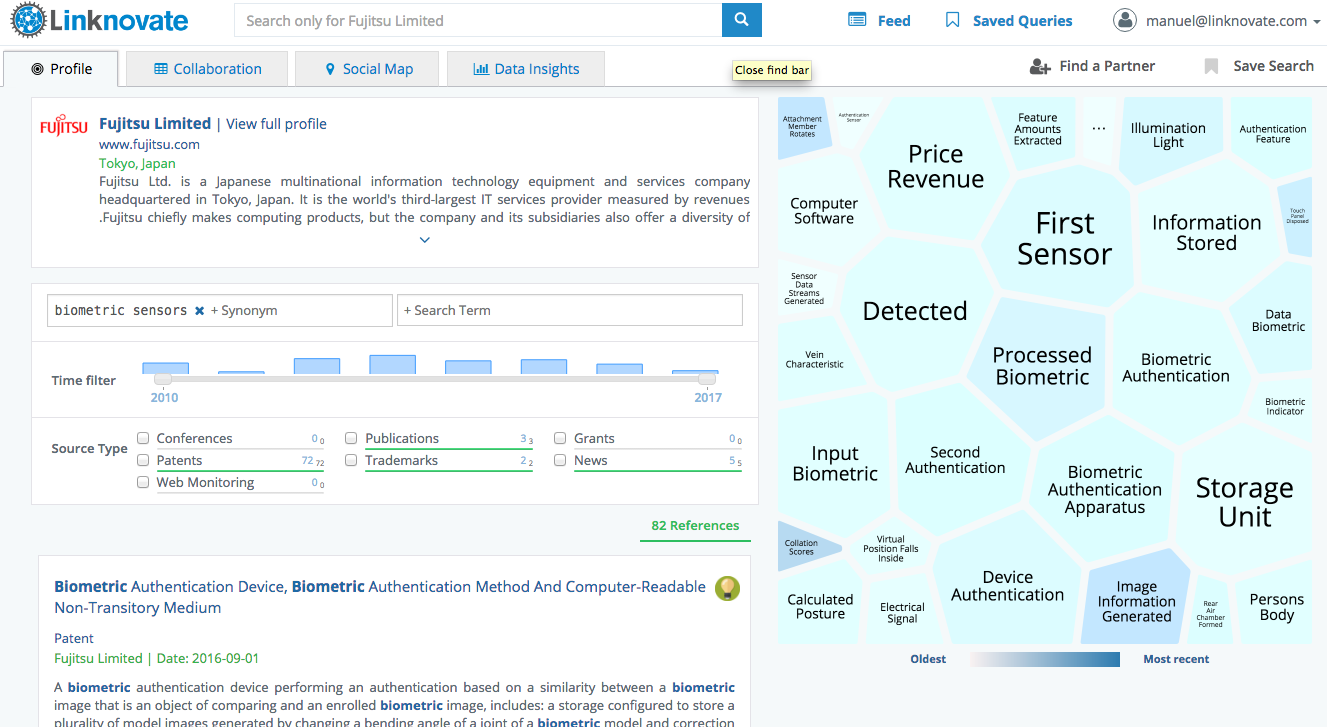Click the Search Term input field
Image resolution: width=1327 pixels, height=727 pixels.
pyautogui.click(x=570, y=311)
